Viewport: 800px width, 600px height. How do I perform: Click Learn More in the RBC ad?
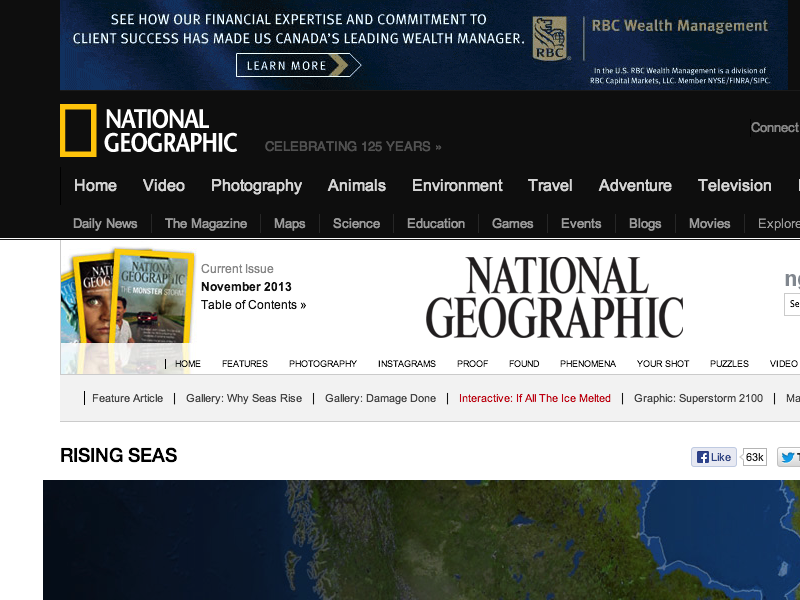coord(297,66)
